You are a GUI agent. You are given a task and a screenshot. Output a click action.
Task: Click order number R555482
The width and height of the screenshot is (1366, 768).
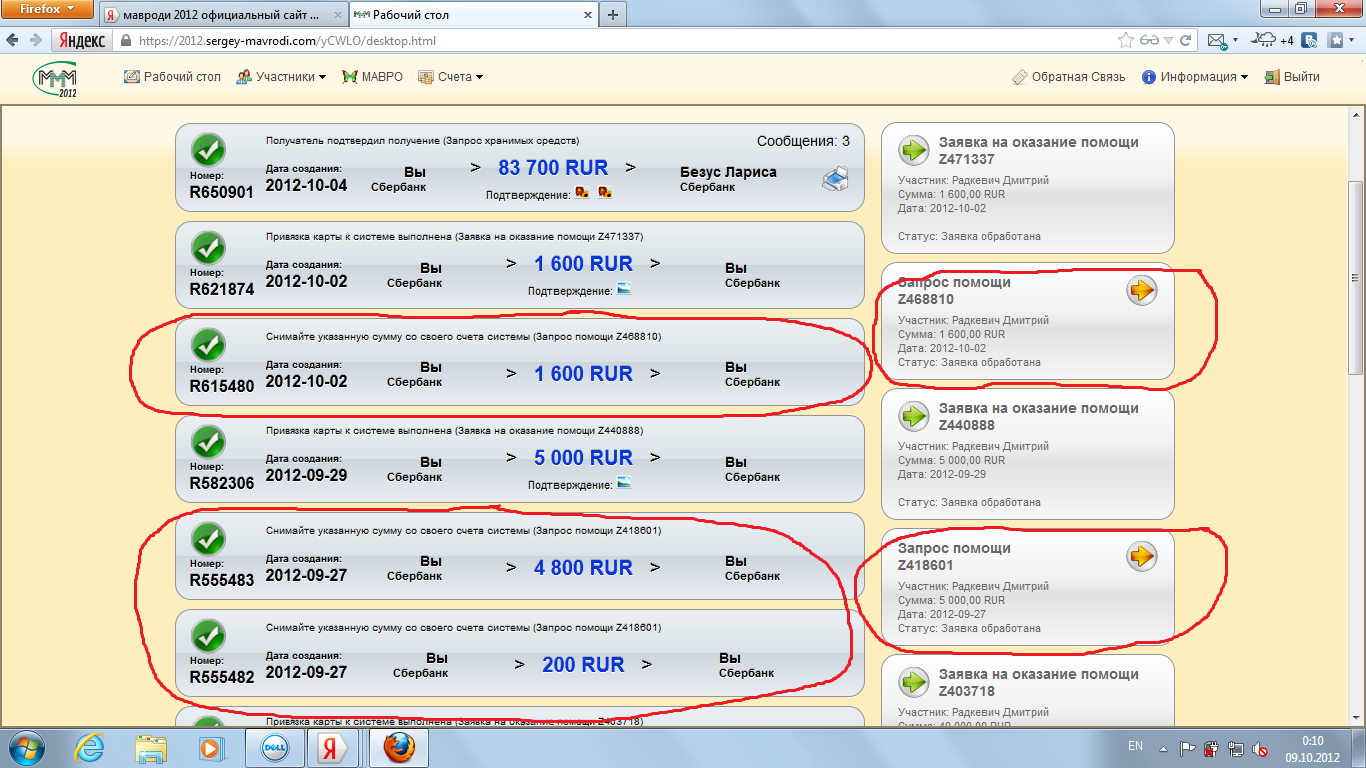[222, 677]
